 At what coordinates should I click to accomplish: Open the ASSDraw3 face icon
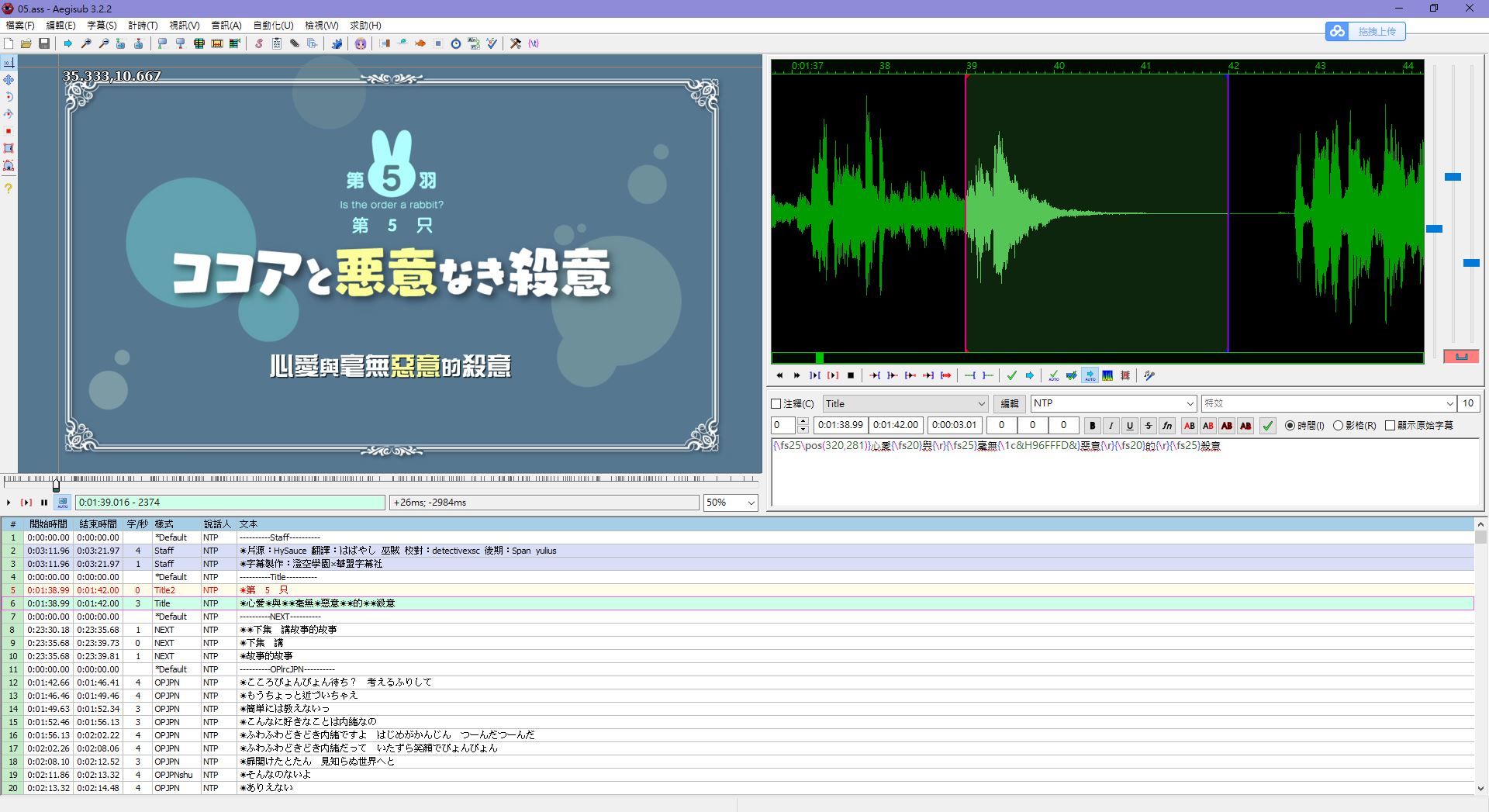[361, 43]
